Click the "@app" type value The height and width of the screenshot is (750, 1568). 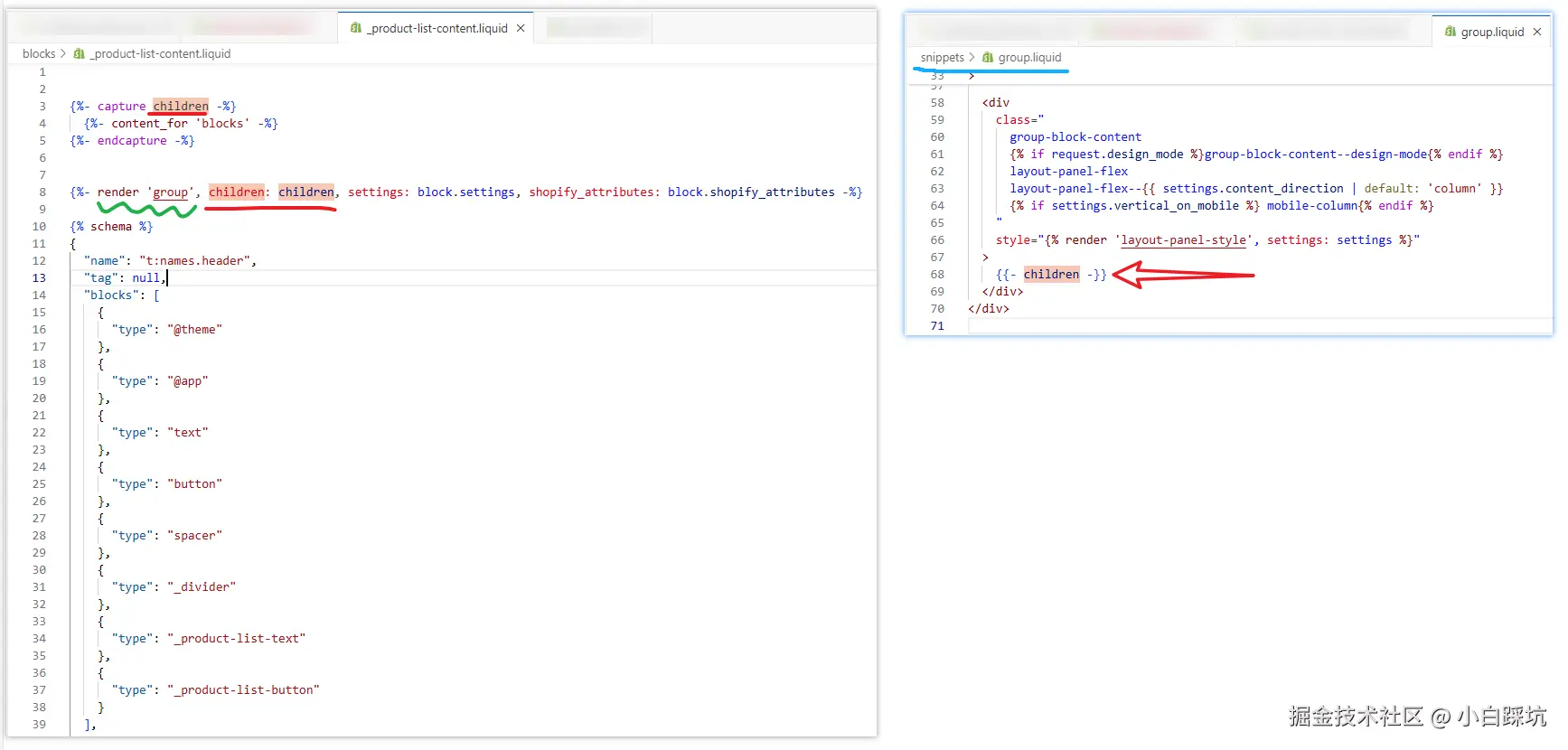tap(188, 380)
